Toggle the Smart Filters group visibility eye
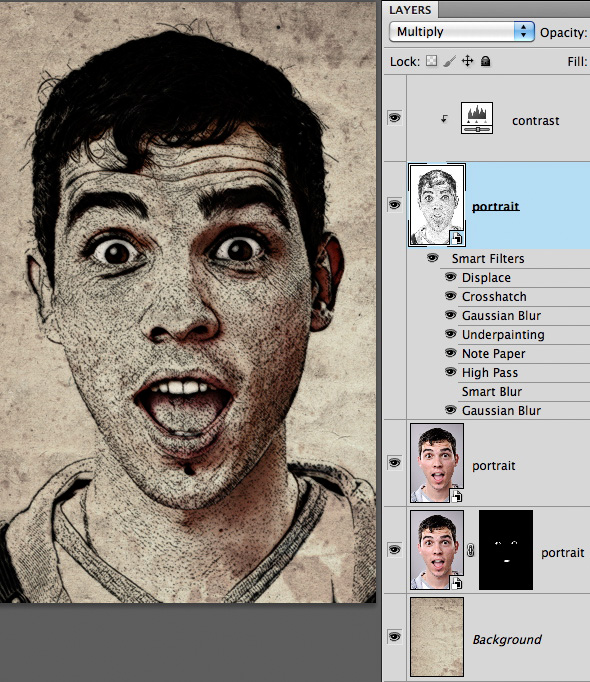 (x=432, y=258)
